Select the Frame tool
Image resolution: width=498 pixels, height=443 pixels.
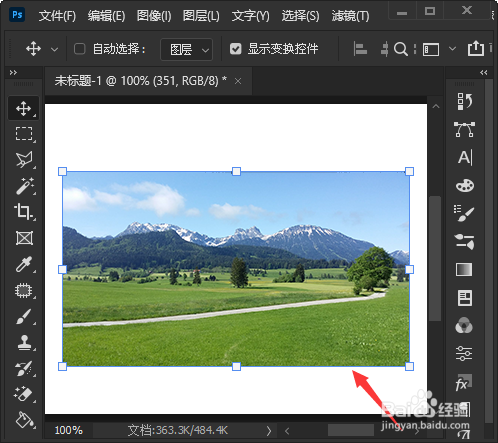click(24, 238)
